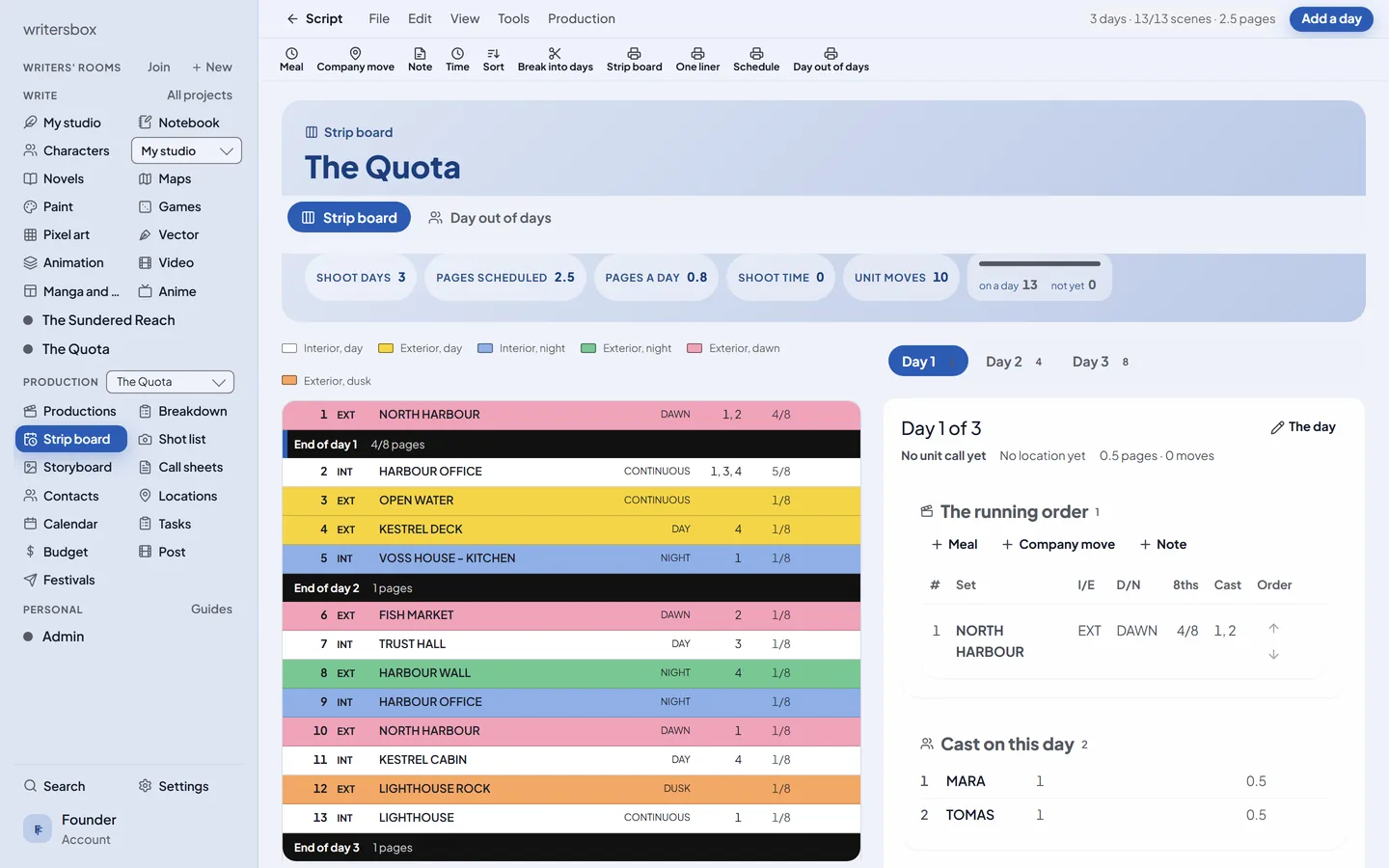Select the Day 2 tab

coord(1014,362)
